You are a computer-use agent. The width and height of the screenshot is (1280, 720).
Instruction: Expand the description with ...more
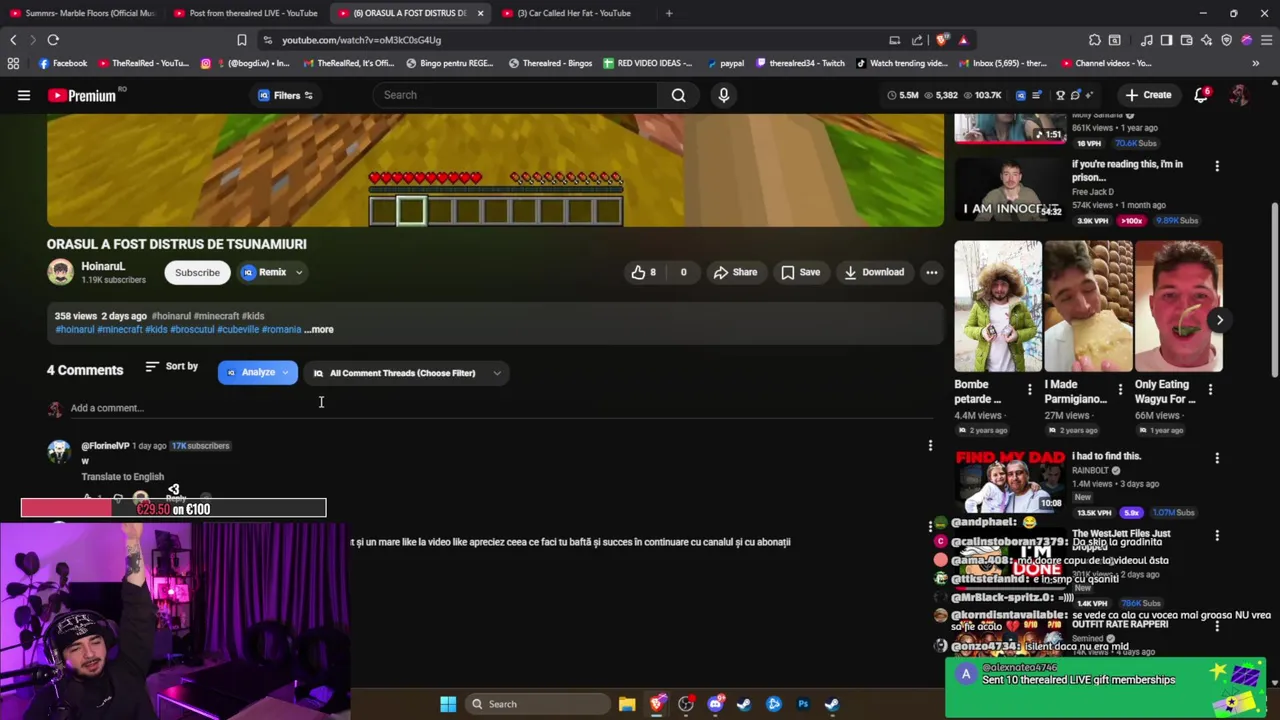(319, 329)
